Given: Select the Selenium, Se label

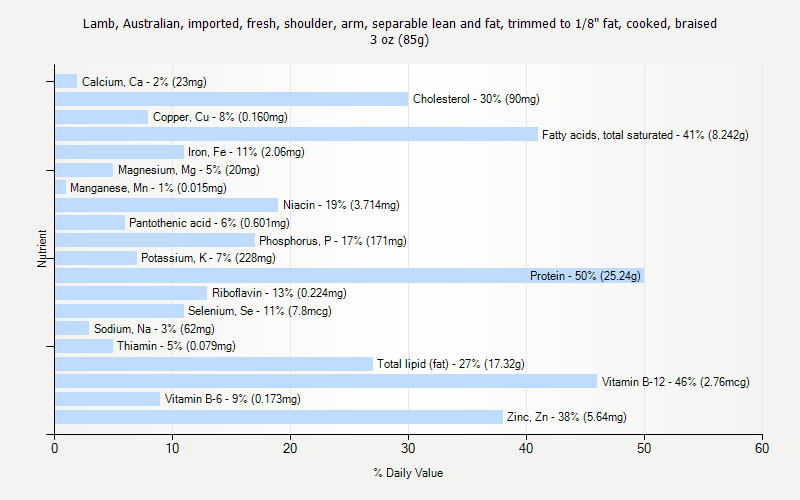Looking at the screenshot, I should coord(246,311).
